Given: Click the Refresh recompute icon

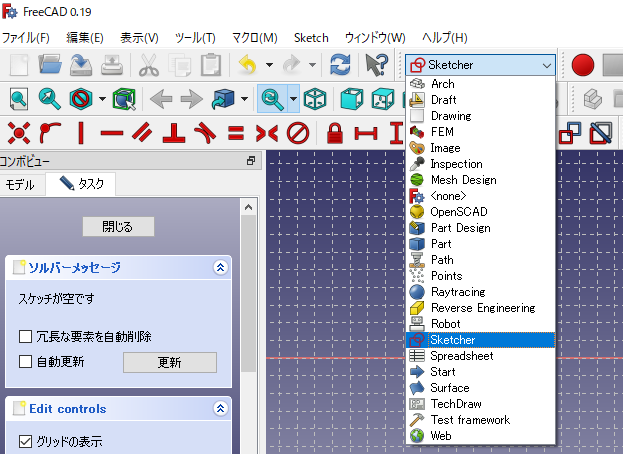Looking at the screenshot, I should pos(340,65).
